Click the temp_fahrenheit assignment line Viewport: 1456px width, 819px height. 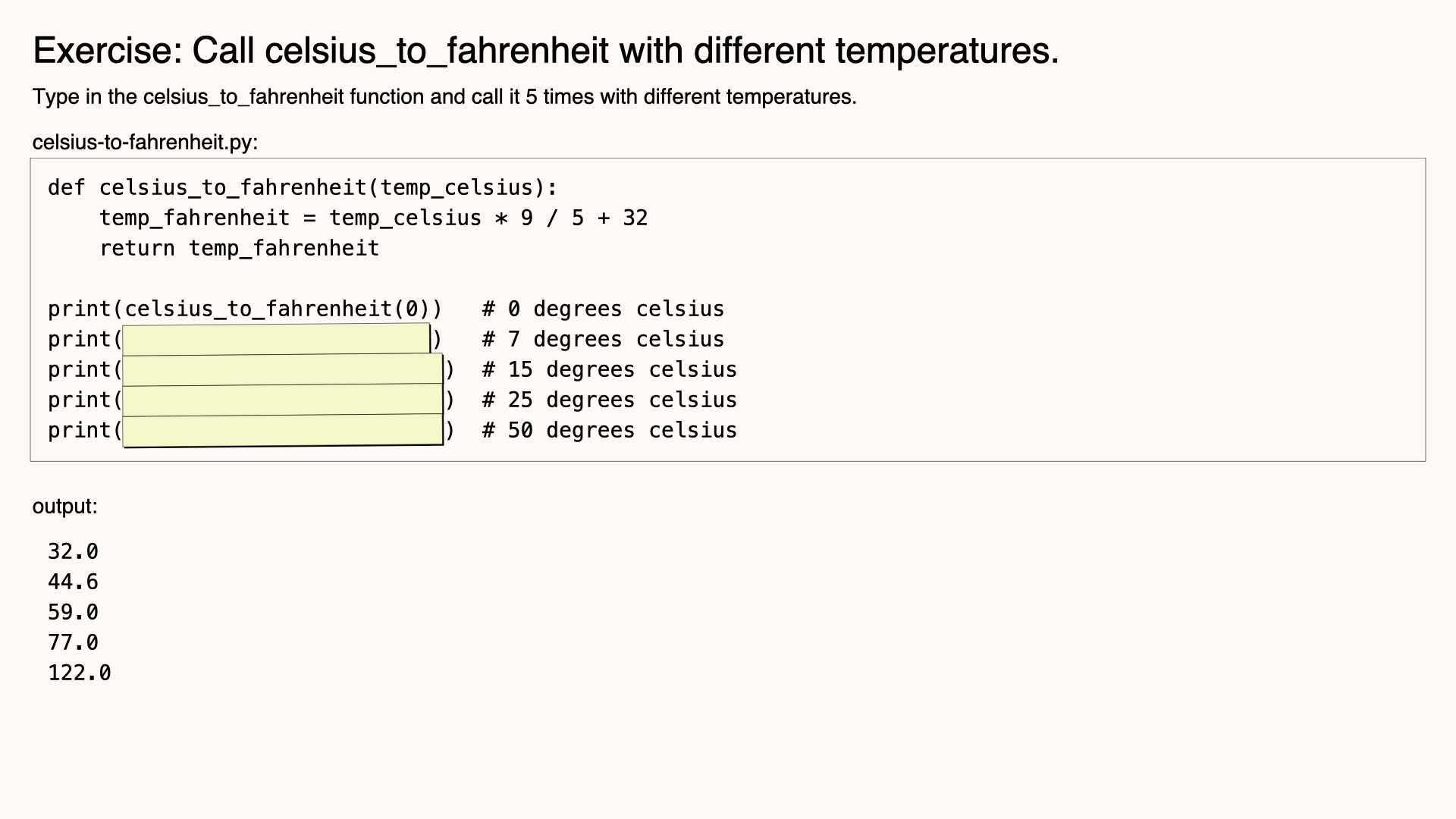pyautogui.click(x=374, y=218)
